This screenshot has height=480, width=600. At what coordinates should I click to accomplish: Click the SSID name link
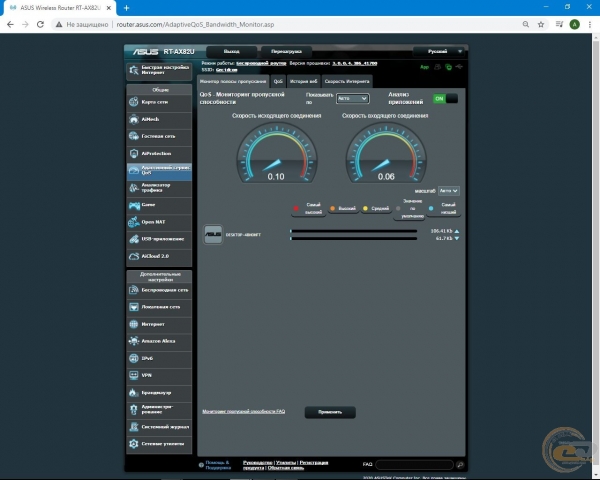point(226,70)
